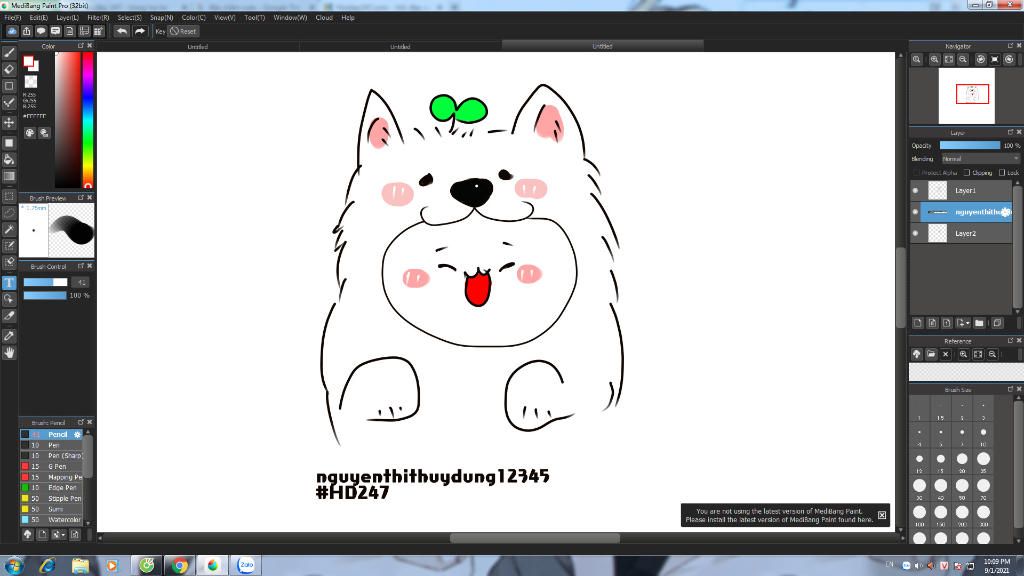Clear the reference image with X icon
The image size is (1024, 576).
(946, 354)
